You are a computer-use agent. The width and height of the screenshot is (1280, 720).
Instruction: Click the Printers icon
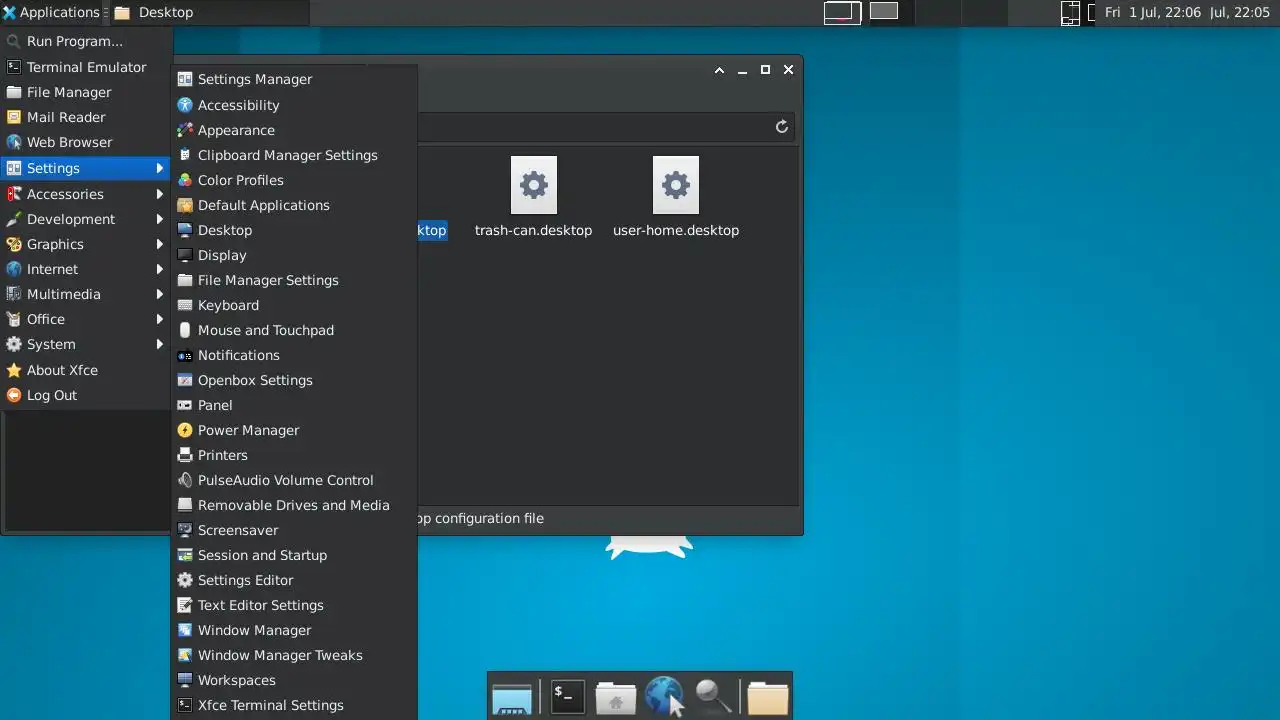click(x=184, y=455)
